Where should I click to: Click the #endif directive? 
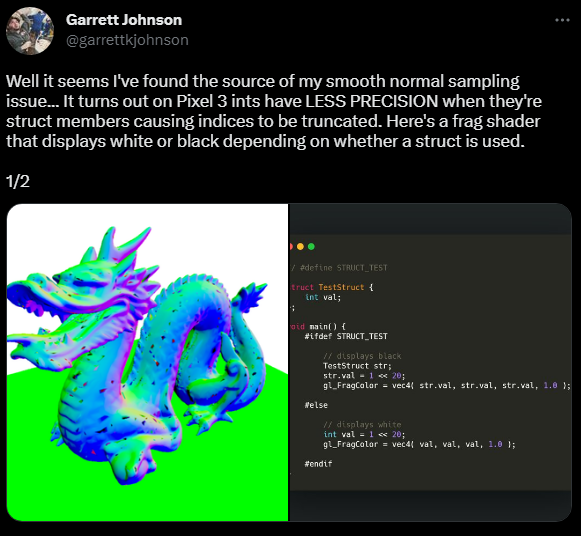click(318, 464)
